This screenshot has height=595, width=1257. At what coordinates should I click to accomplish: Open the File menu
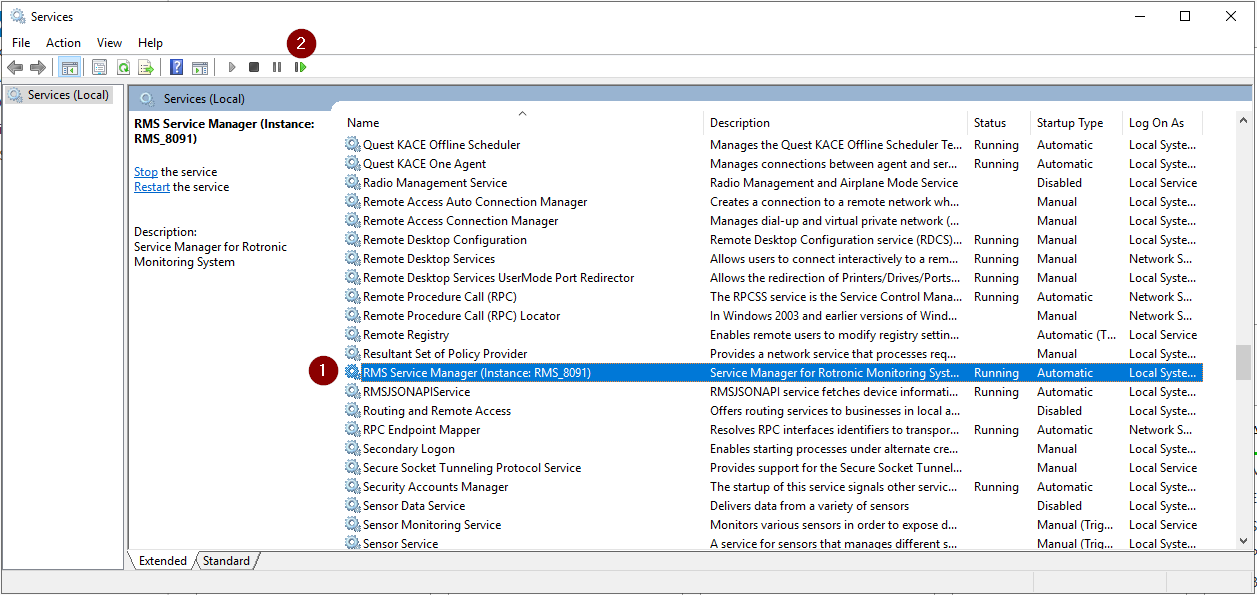point(21,43)
